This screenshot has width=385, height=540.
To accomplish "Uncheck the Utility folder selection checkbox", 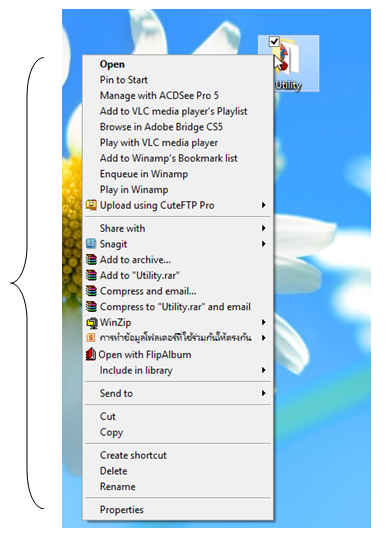I will [274, 42].
